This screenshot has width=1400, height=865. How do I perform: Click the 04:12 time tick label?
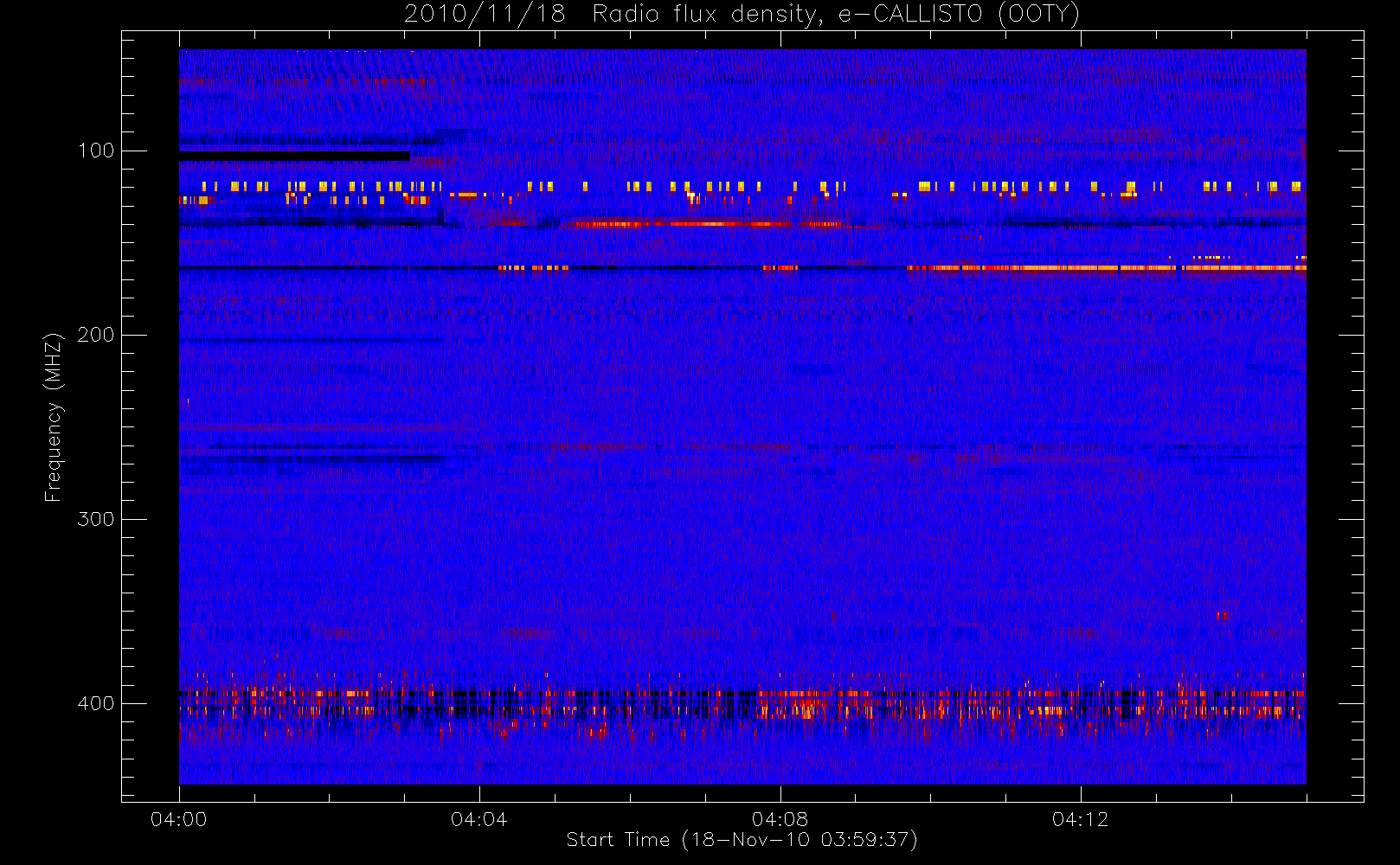click(1080, 819)
